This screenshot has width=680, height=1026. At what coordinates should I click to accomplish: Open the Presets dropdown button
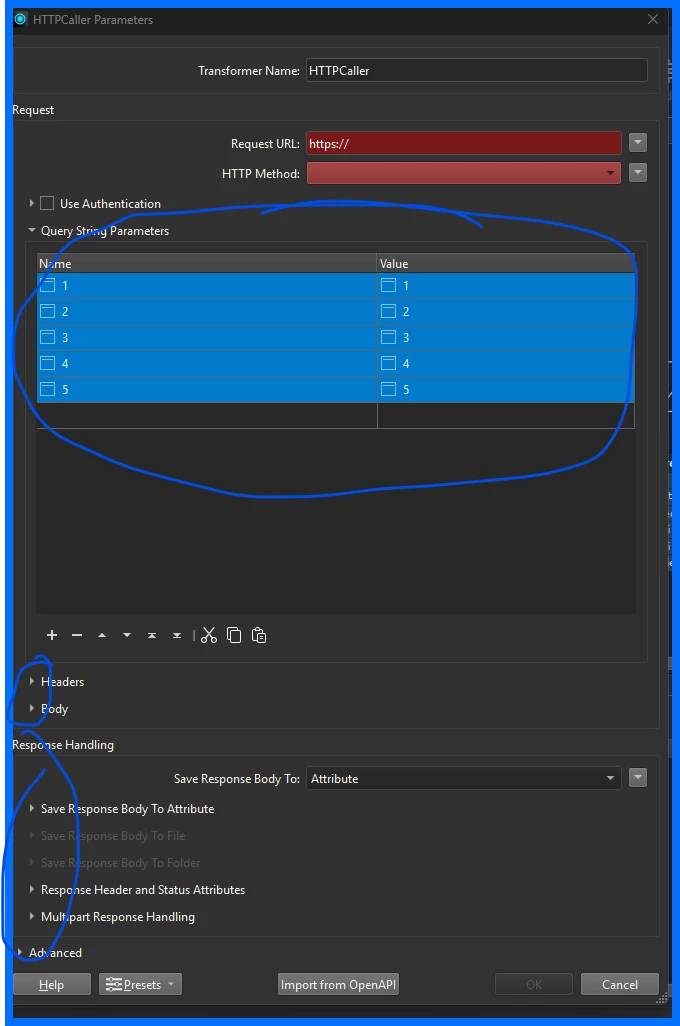tap(140, 984)
